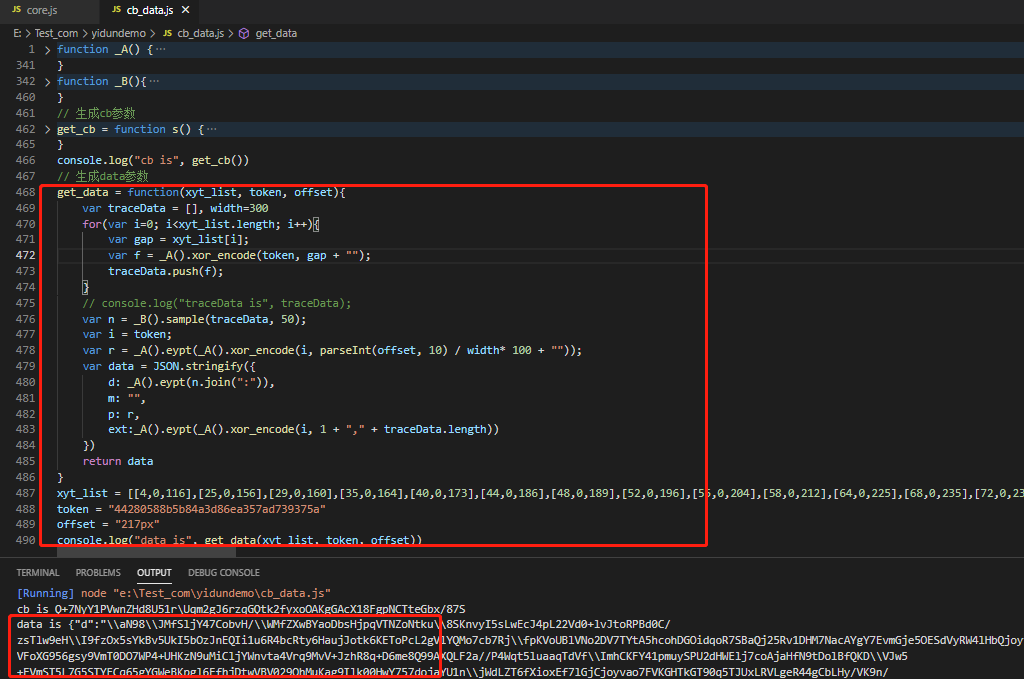The width and height of the screenshot is (1024, 679).
Task: Click the ext: property line 483
Action: click(x=304, y=429)
